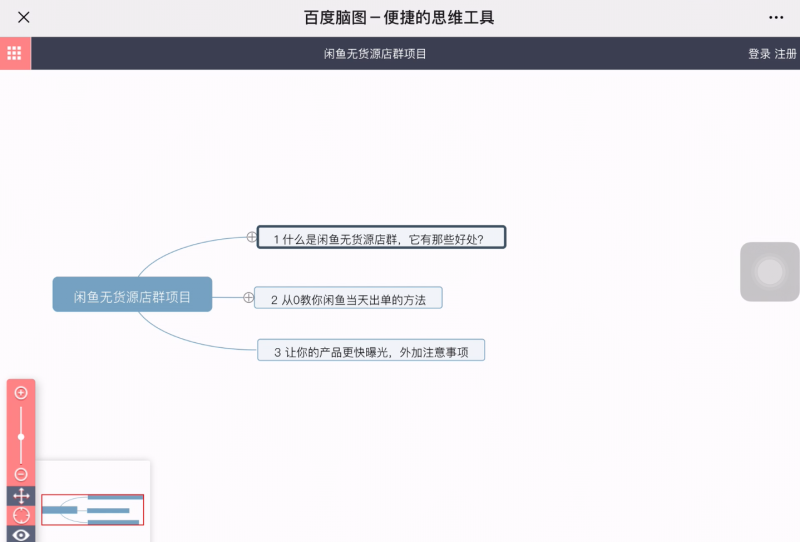Activate the pan/move canvas hand tool
800x542 pixels.
pyautogui.click(x=21, y=496)
